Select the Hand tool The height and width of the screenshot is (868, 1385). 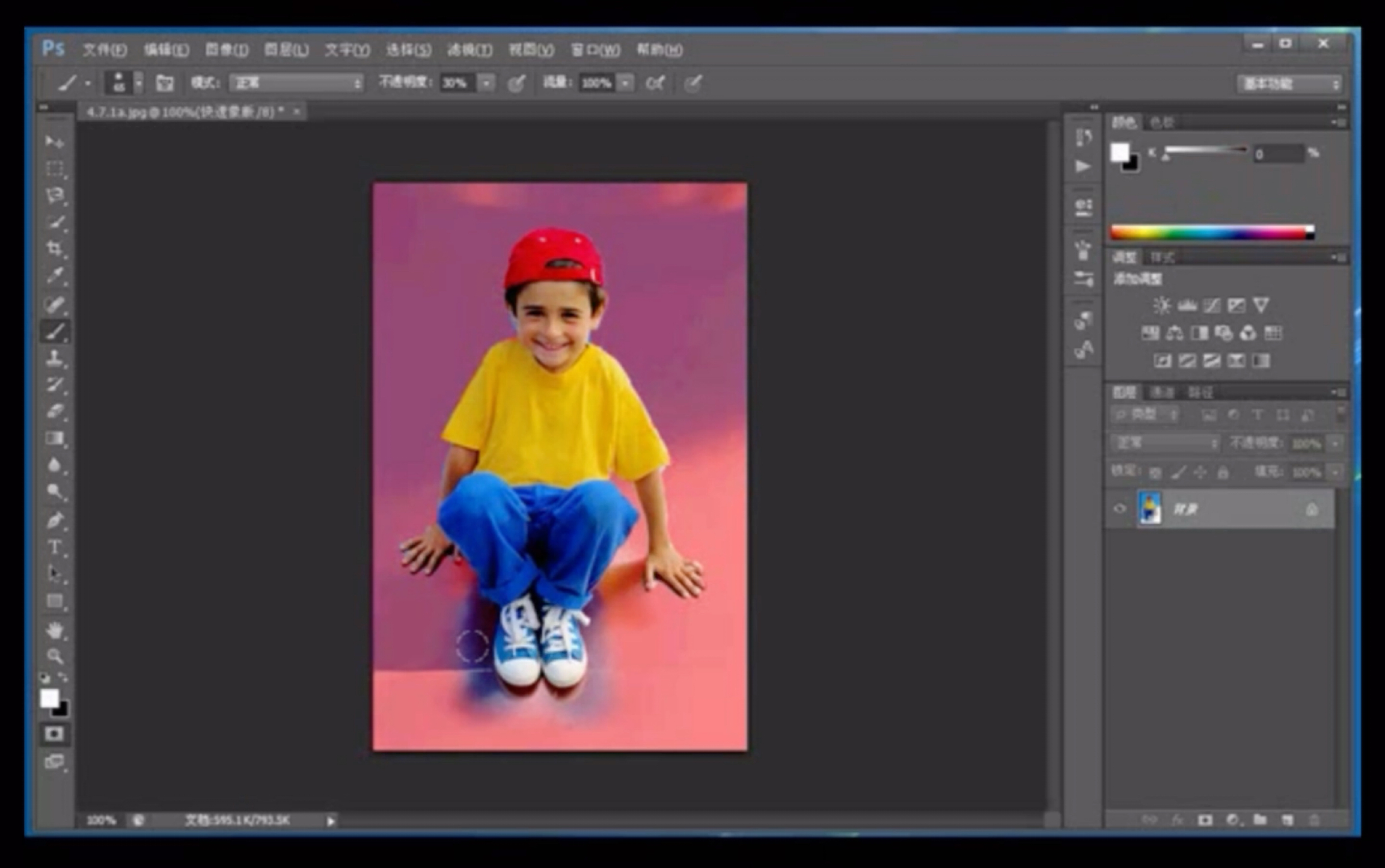54,629
